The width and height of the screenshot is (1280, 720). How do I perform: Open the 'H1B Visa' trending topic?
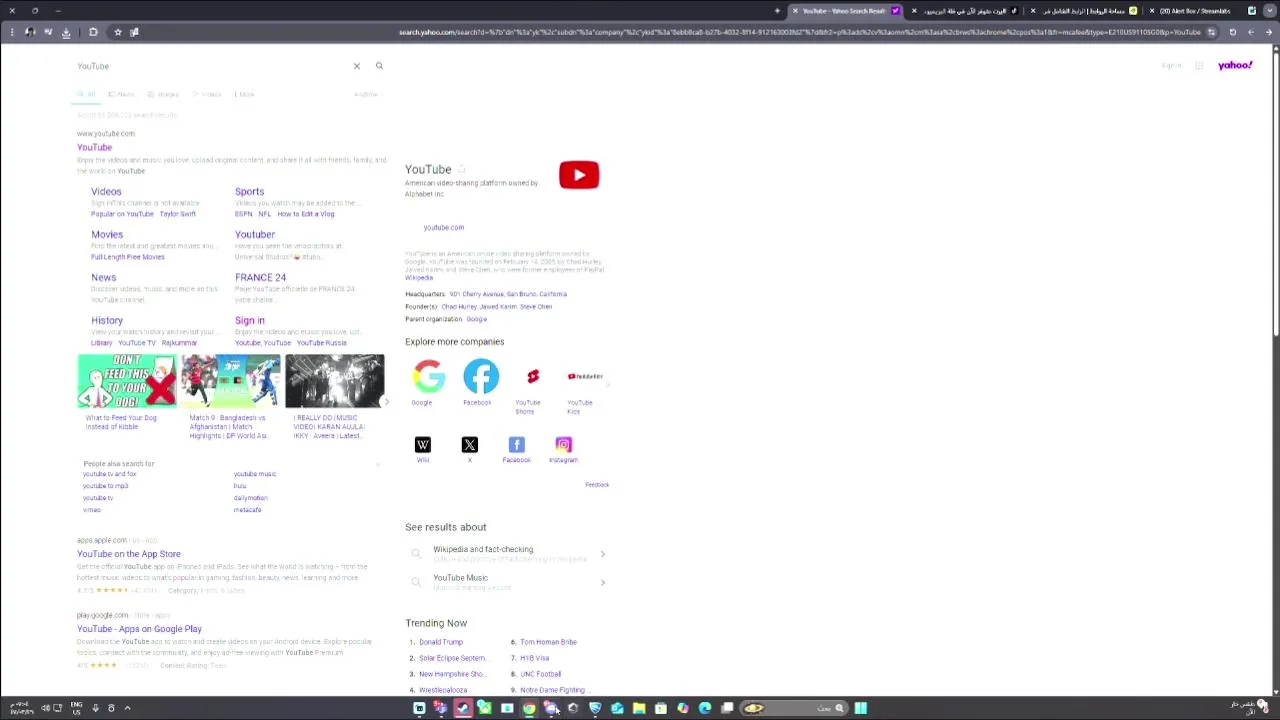[534, 658]
